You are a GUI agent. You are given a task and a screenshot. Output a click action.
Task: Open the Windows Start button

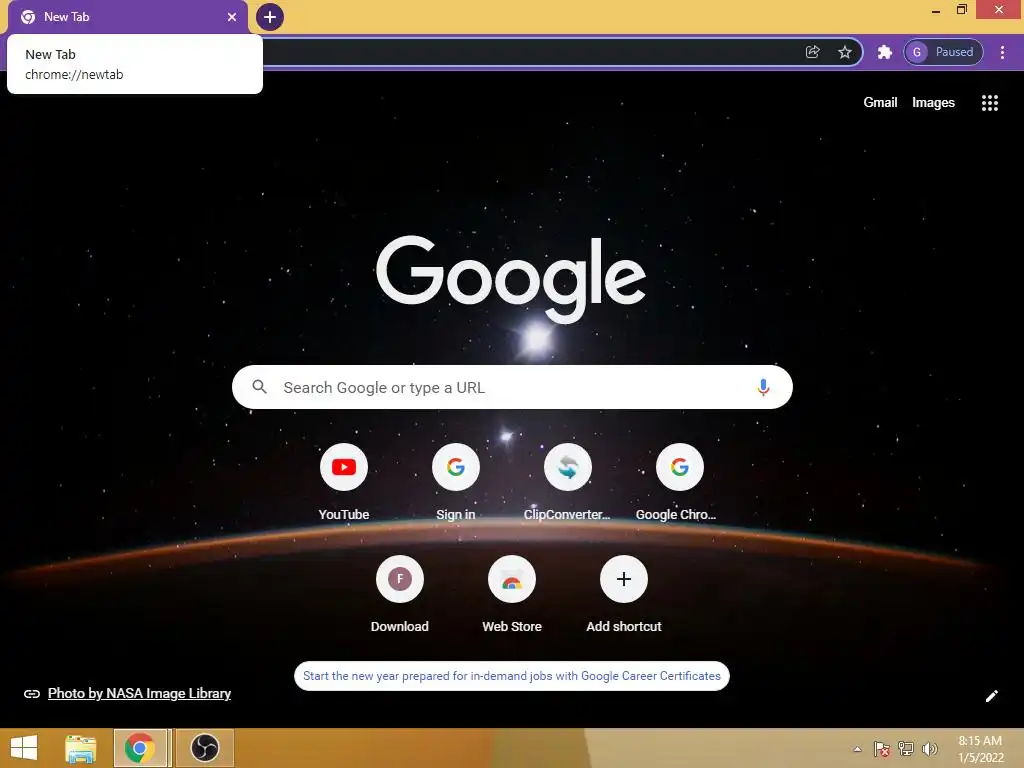(24, 748)
